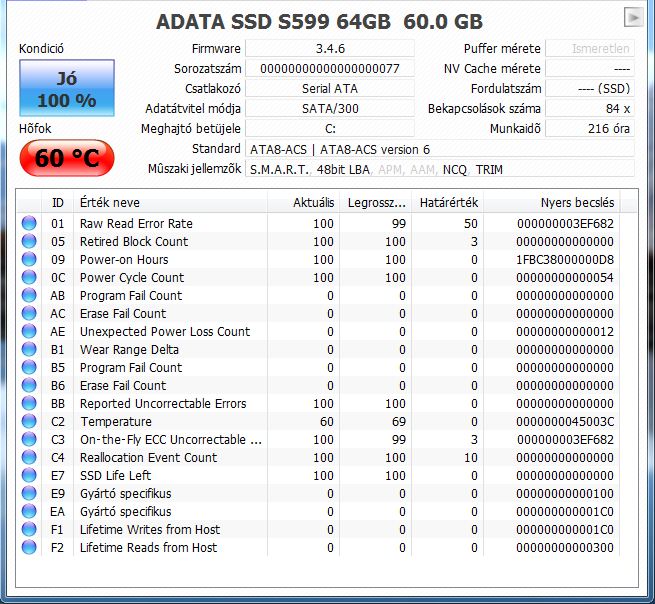Click status circle of Temperature row
Image resolution: width=655 pixels, height=604 pixels.
click(29, 421)
